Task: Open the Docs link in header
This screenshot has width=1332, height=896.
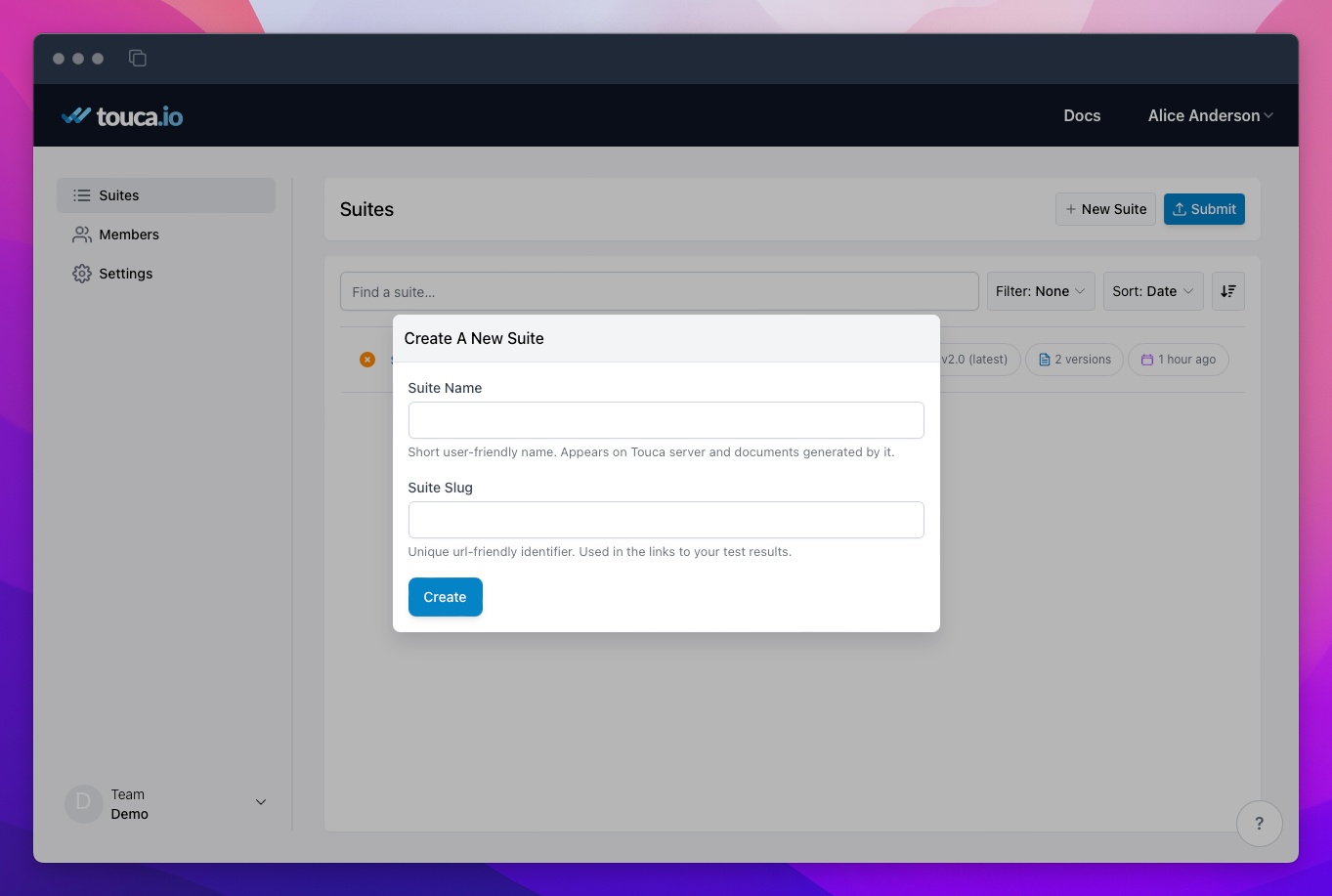Action: tap(1082, 115)
